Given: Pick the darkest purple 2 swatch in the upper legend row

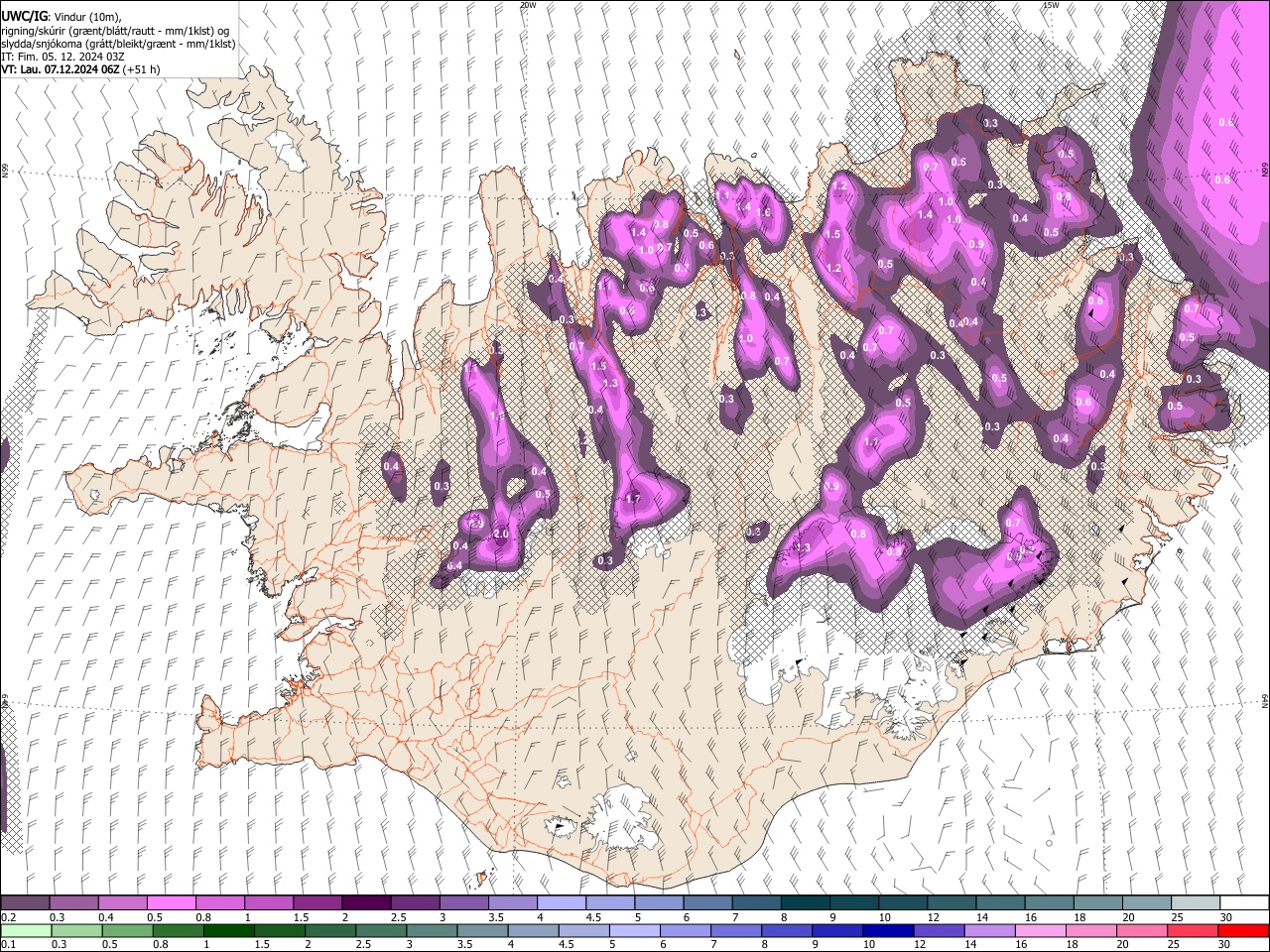Looking at the screenshot, I should tap(365, 902).
